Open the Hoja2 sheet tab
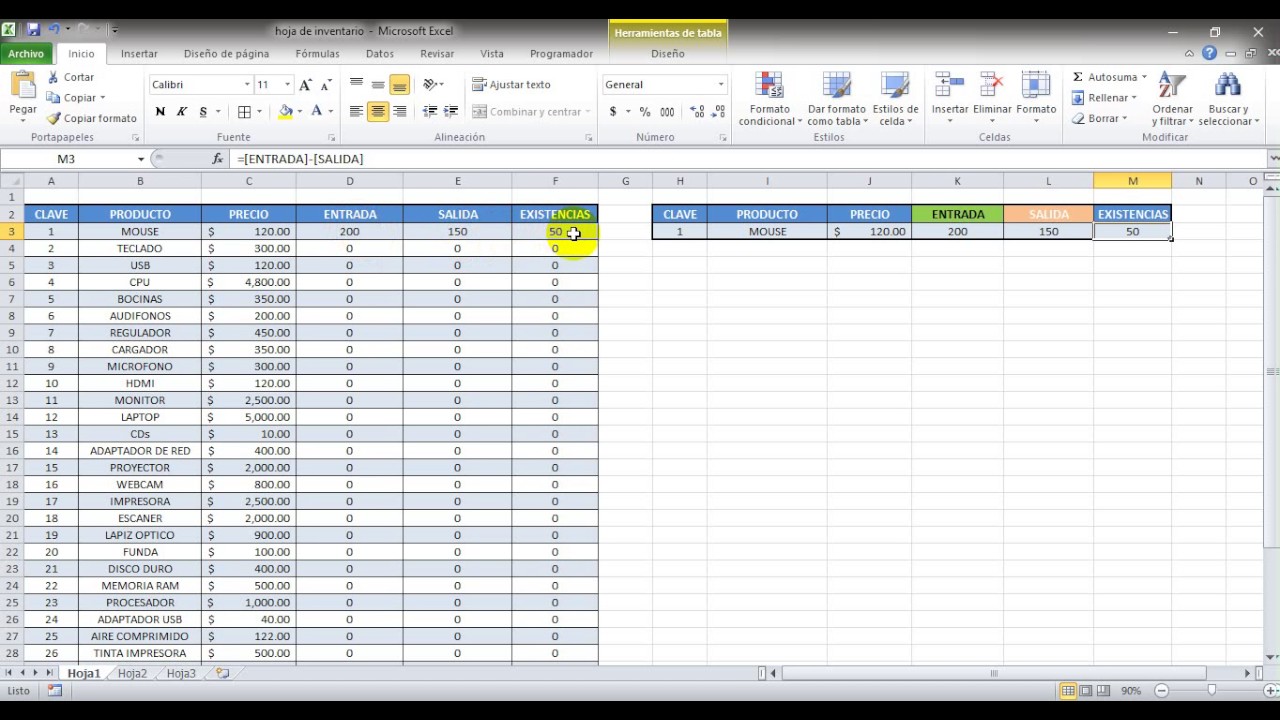Viewport: 1280px width, 720px height. (x=132, y=674)
